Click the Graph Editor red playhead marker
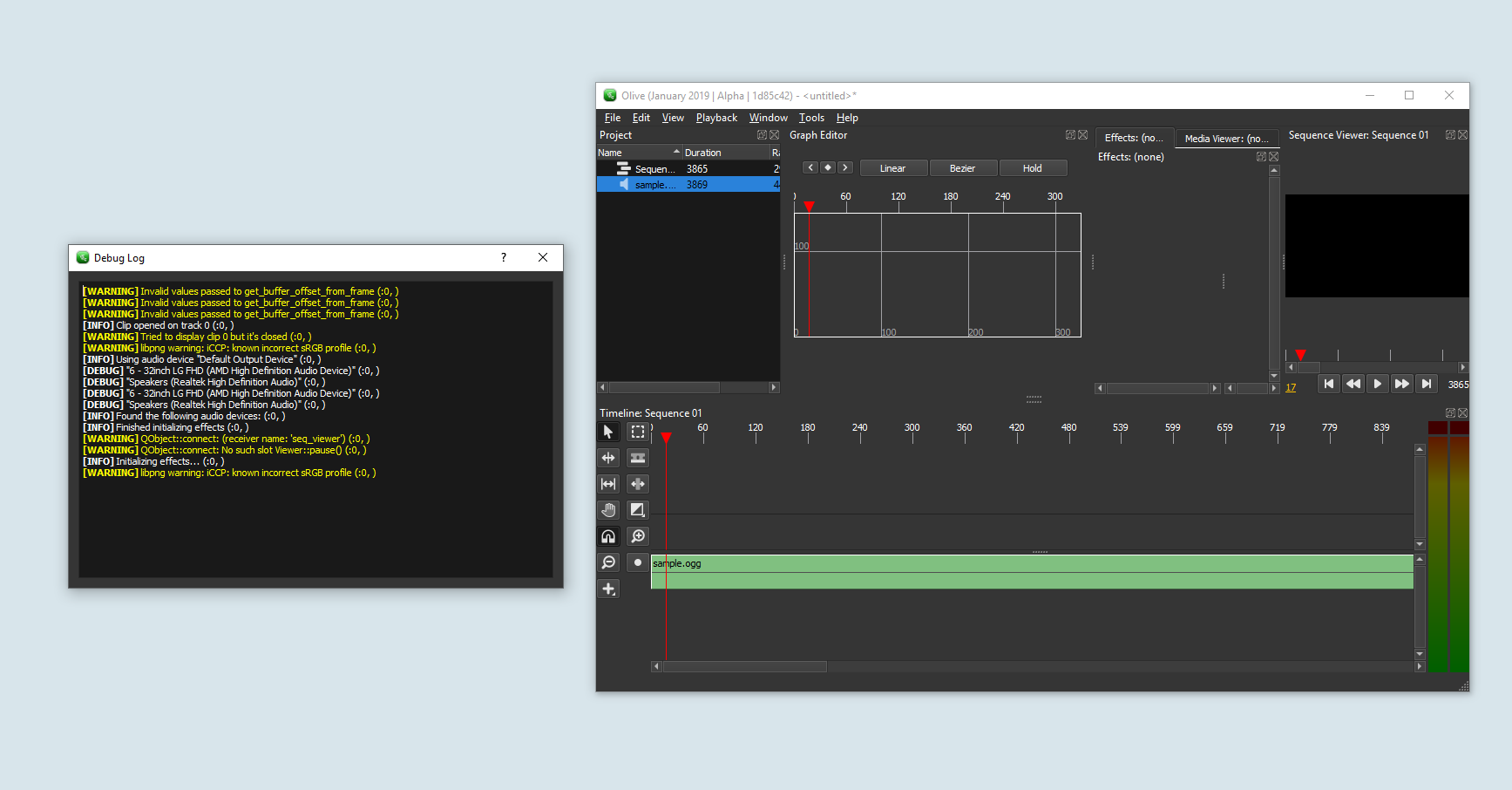Viewport: 1512px width, 790px height. point(809,207)
